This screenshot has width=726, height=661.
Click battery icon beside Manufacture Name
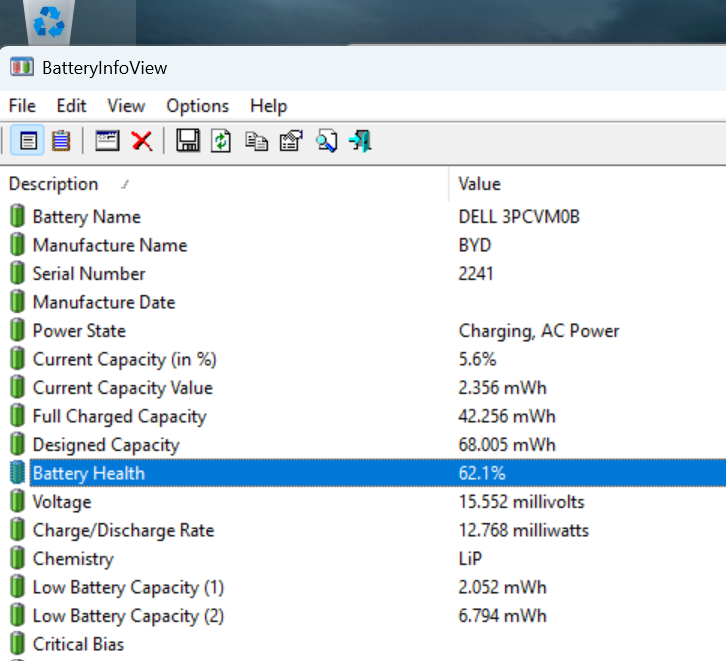tap(17, 245)
